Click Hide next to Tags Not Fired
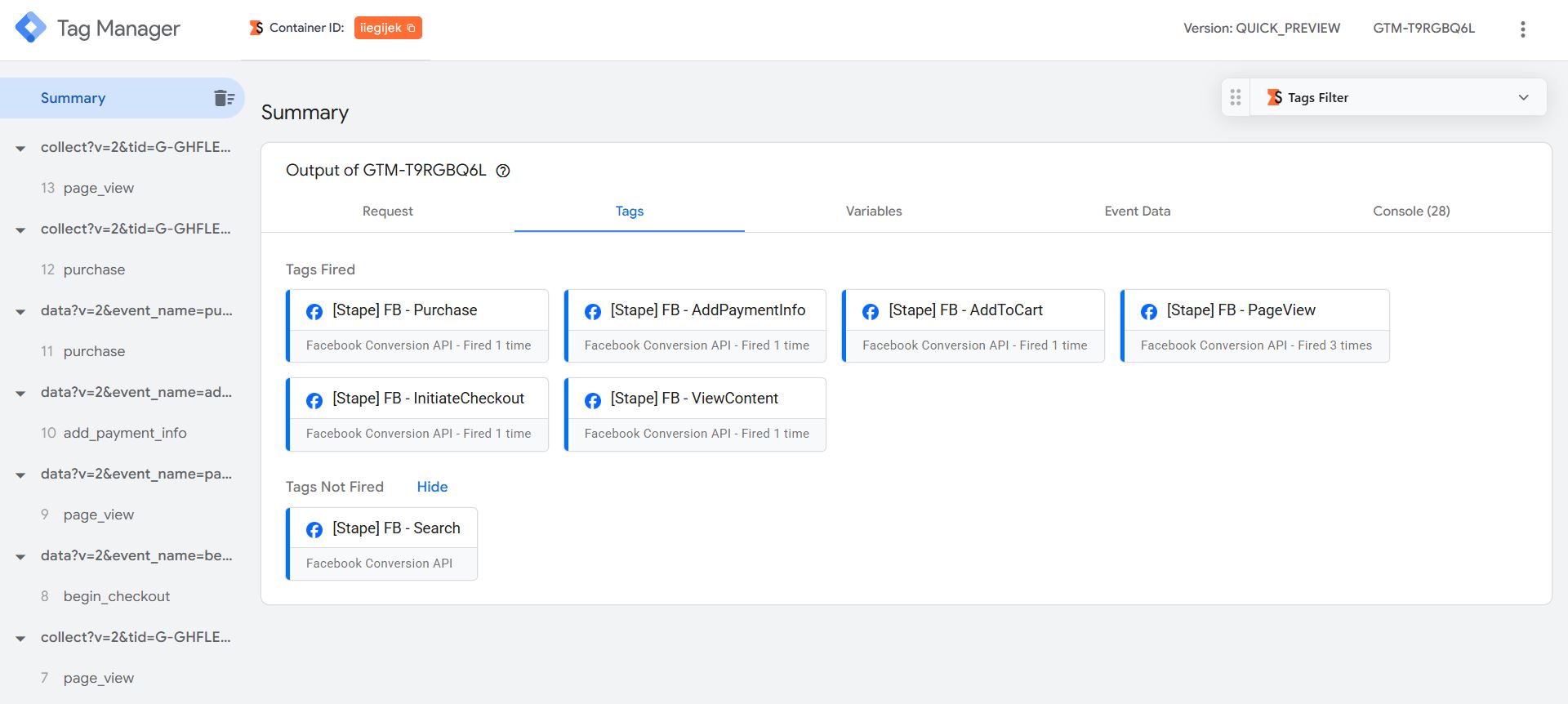 pyautogui.click(x=432, y=487)
